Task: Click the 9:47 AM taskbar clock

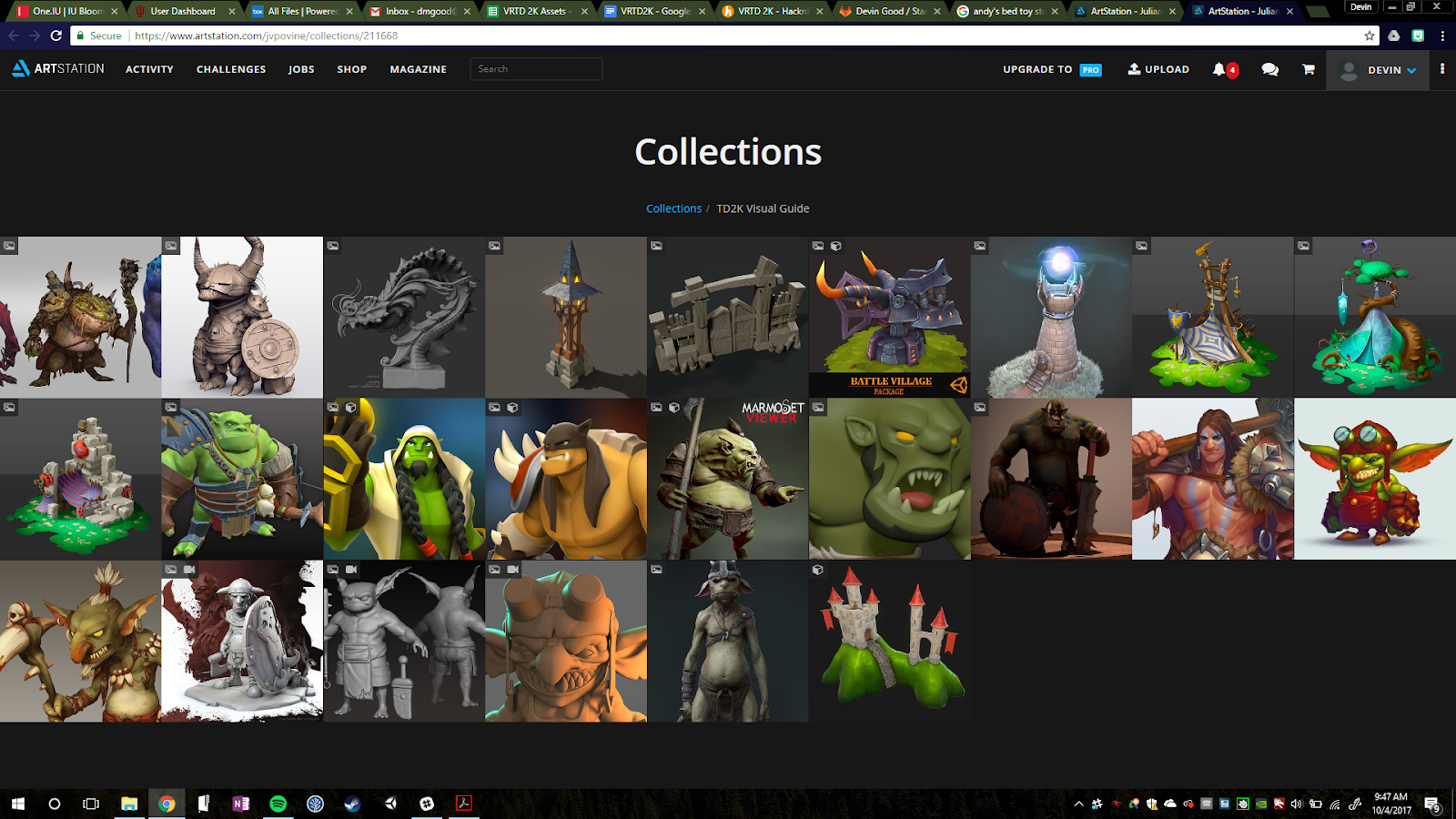Action: pyautogui.click(x=1391, y=804)
